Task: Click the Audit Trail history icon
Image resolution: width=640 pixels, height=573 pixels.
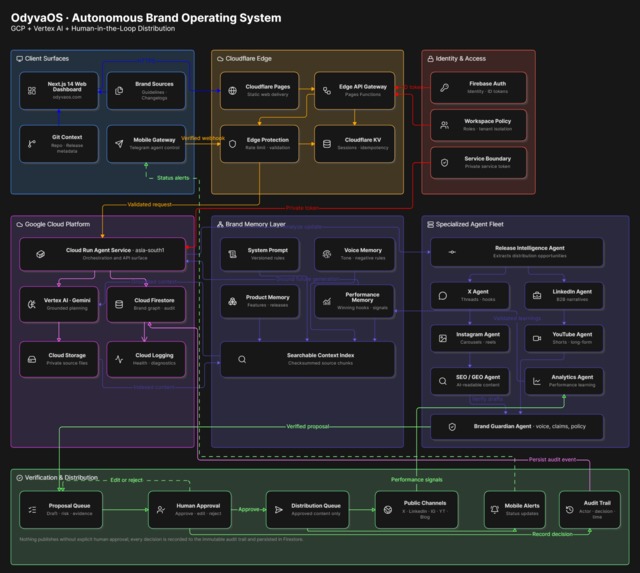Action: pyautogui.click(x=570, y=509)
